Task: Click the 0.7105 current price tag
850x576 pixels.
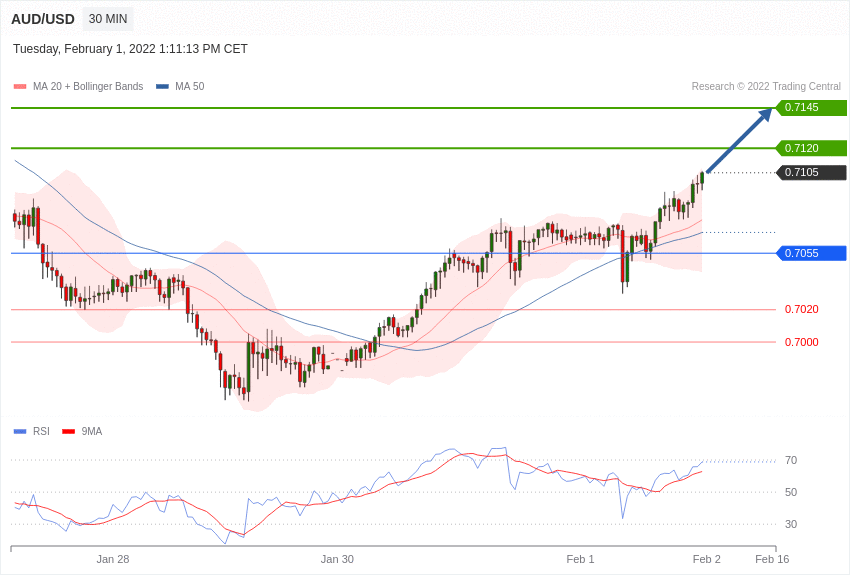Action: (x=812, y=172)
